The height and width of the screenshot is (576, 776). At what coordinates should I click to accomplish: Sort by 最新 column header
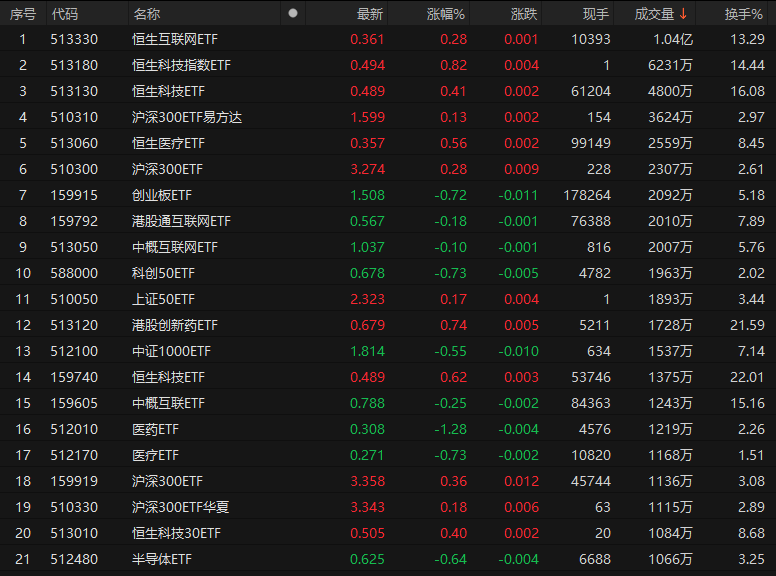click(x=370, y=14)
